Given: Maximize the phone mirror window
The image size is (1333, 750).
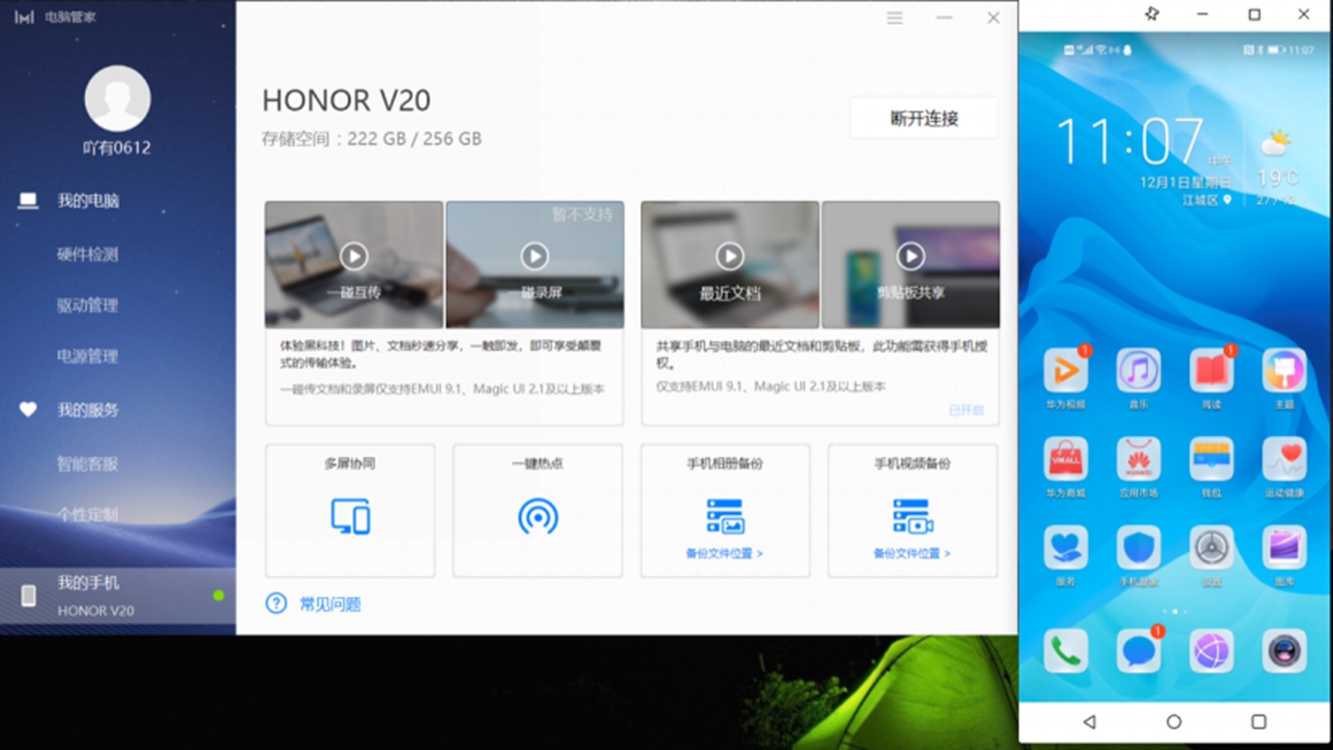Looking at the screenshot, I should (x=1254, y=14).
